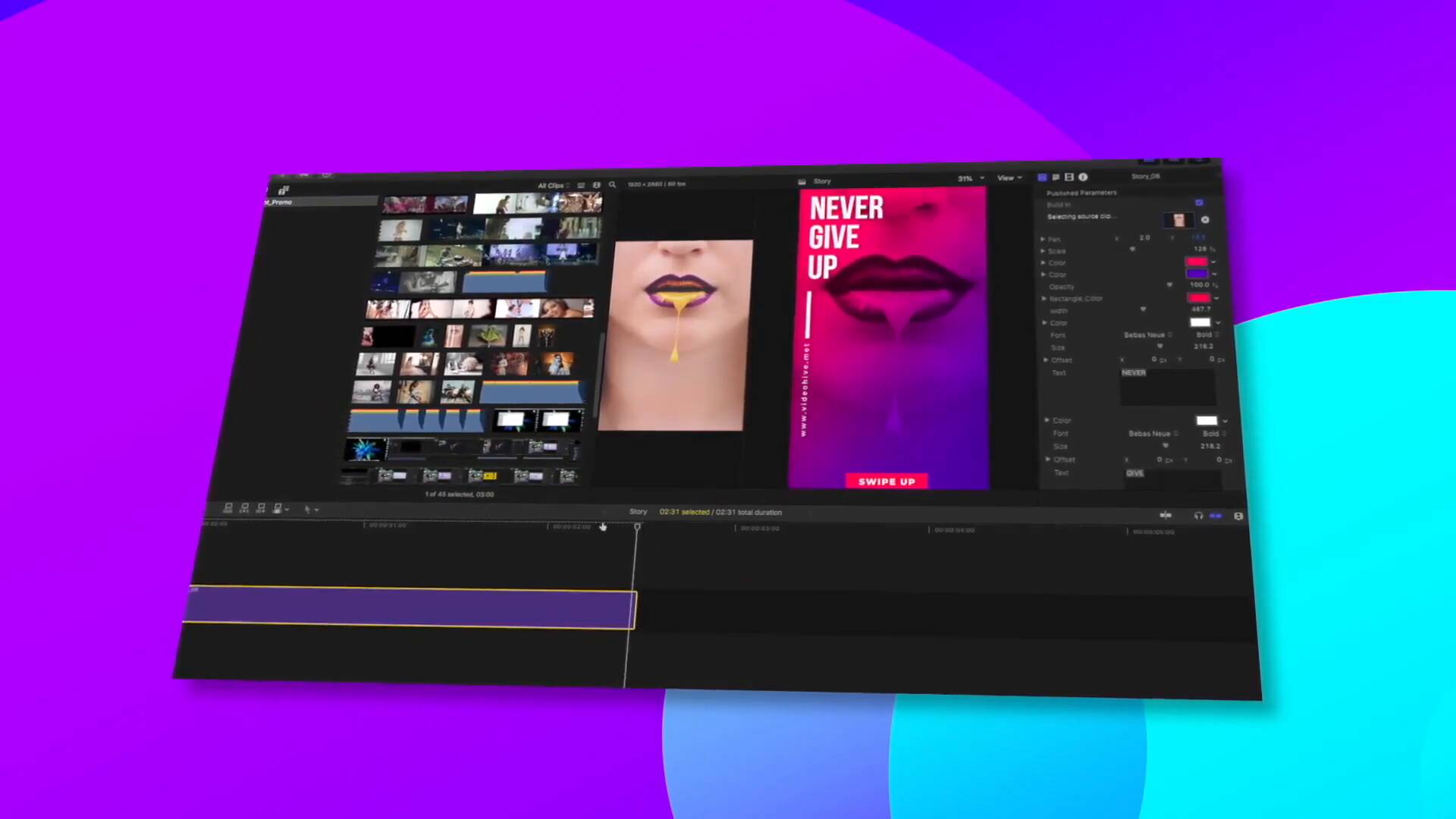Viewport: 1456px width, 819px height.
Task: Open the View dropdown in viewer
Action: pyautogui.click(x=1009, y=177)
